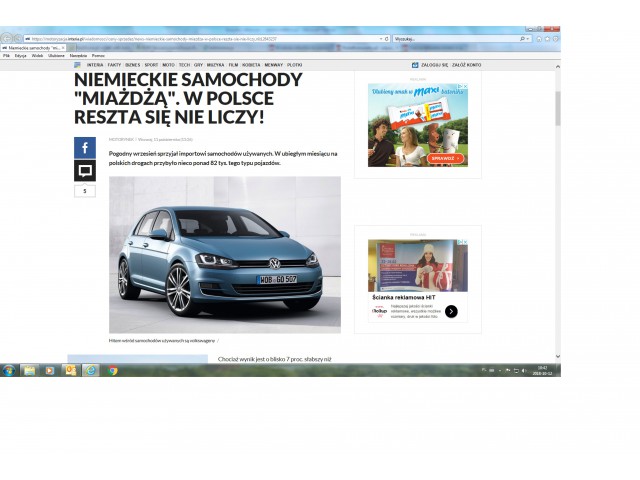This screenshot has width=640, height=480.
Task: Open the Plik menu
Action: (x=7, y=55)
